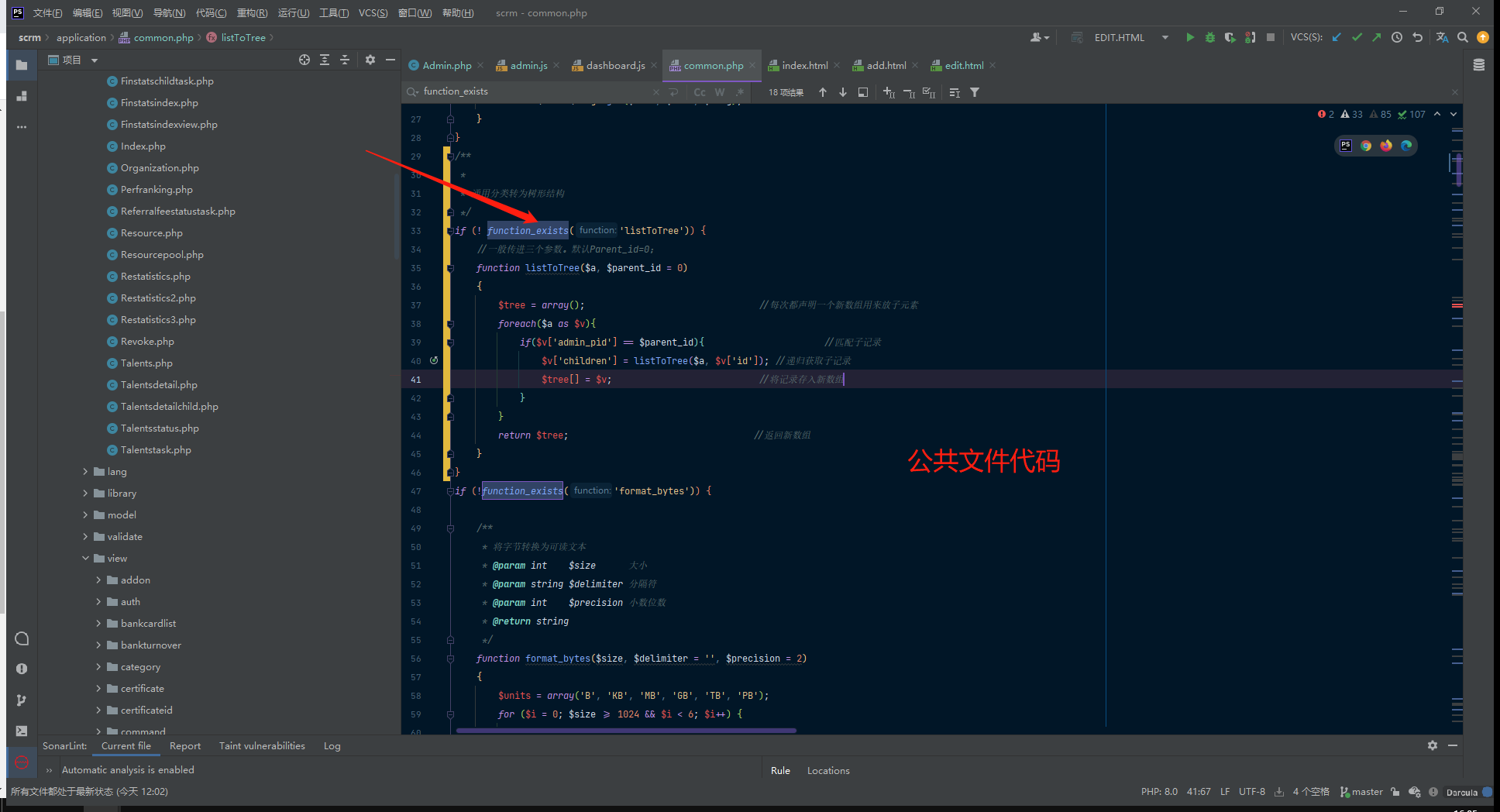Run with coverage icon
Viewport: 1500px width, 812px height.
pyautogui.click(x=1230, y=37)
